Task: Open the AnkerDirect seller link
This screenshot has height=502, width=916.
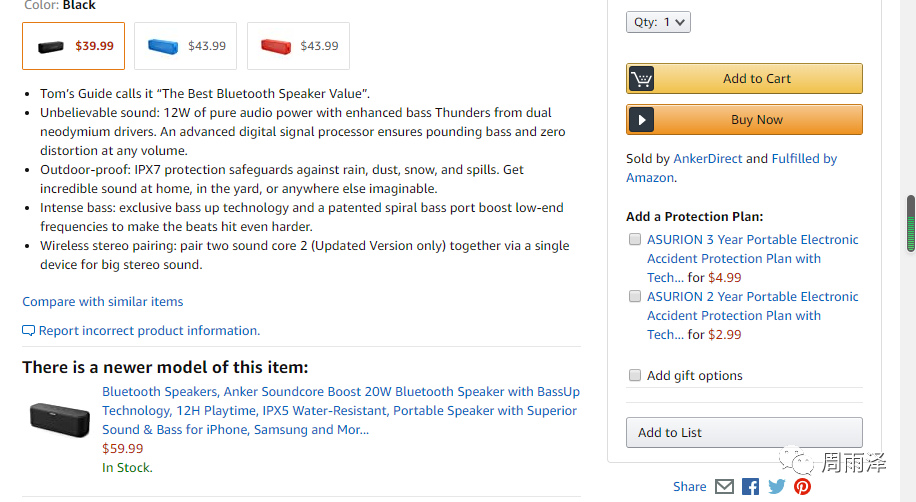Action: (707, 158)
